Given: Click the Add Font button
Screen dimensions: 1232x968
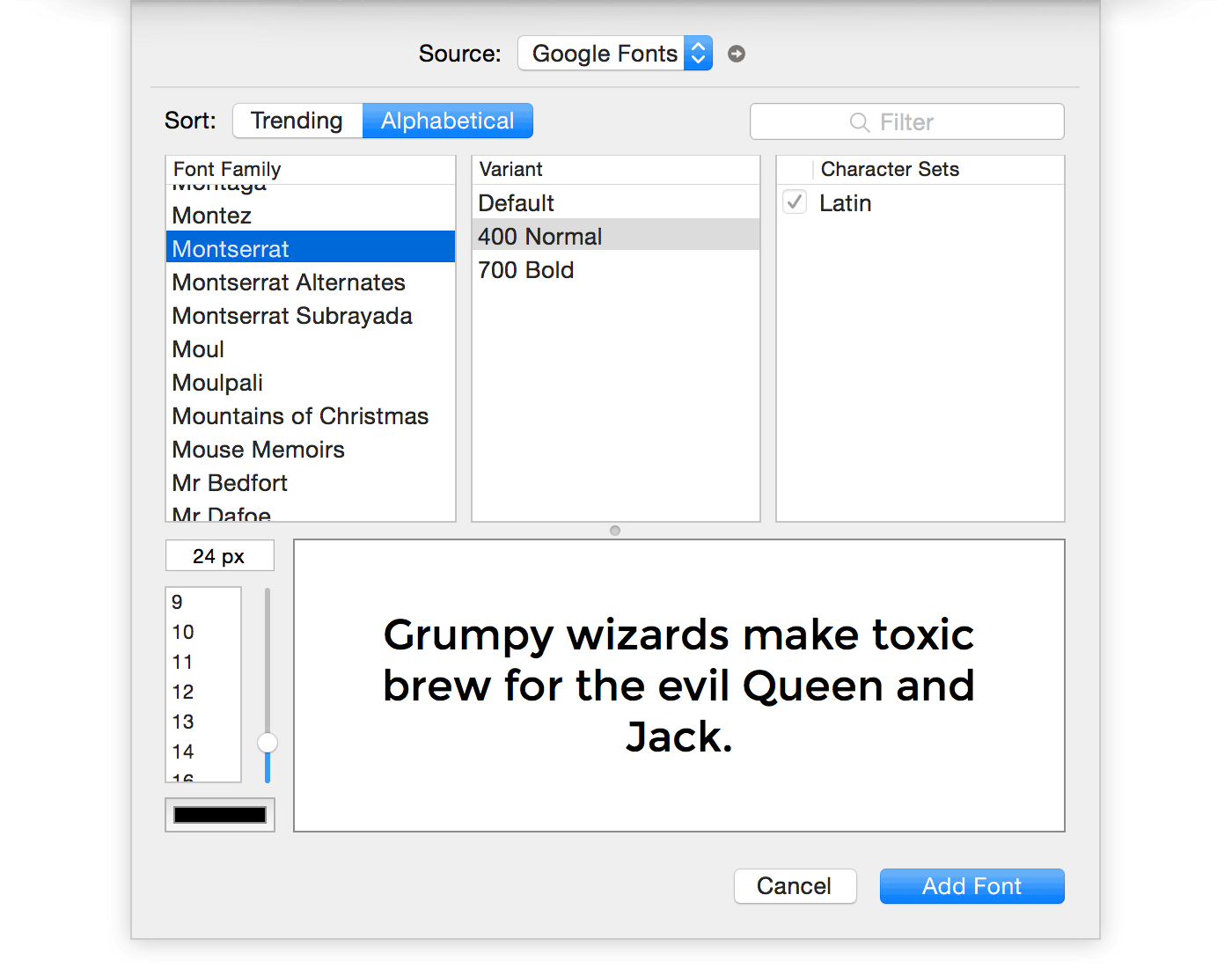Looking at the screenshot, I should click(x=972, y=886).
